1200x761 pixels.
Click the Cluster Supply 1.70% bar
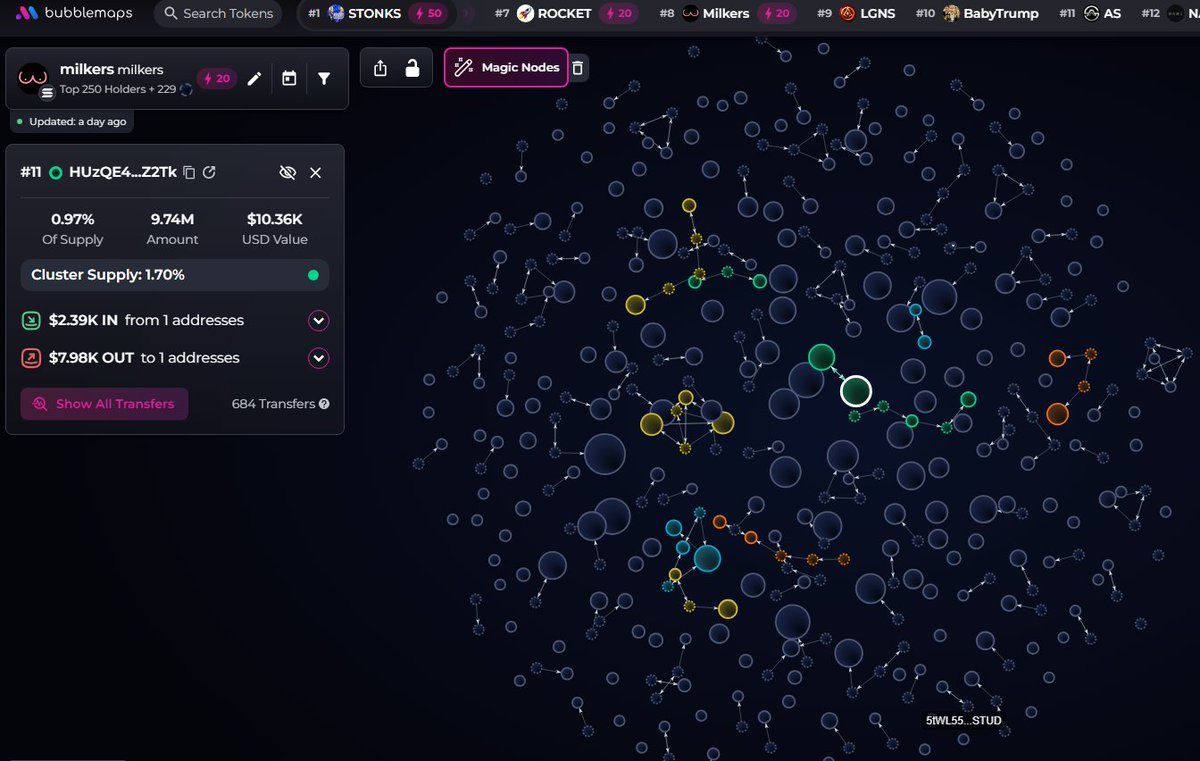click(x=175, y=275)
